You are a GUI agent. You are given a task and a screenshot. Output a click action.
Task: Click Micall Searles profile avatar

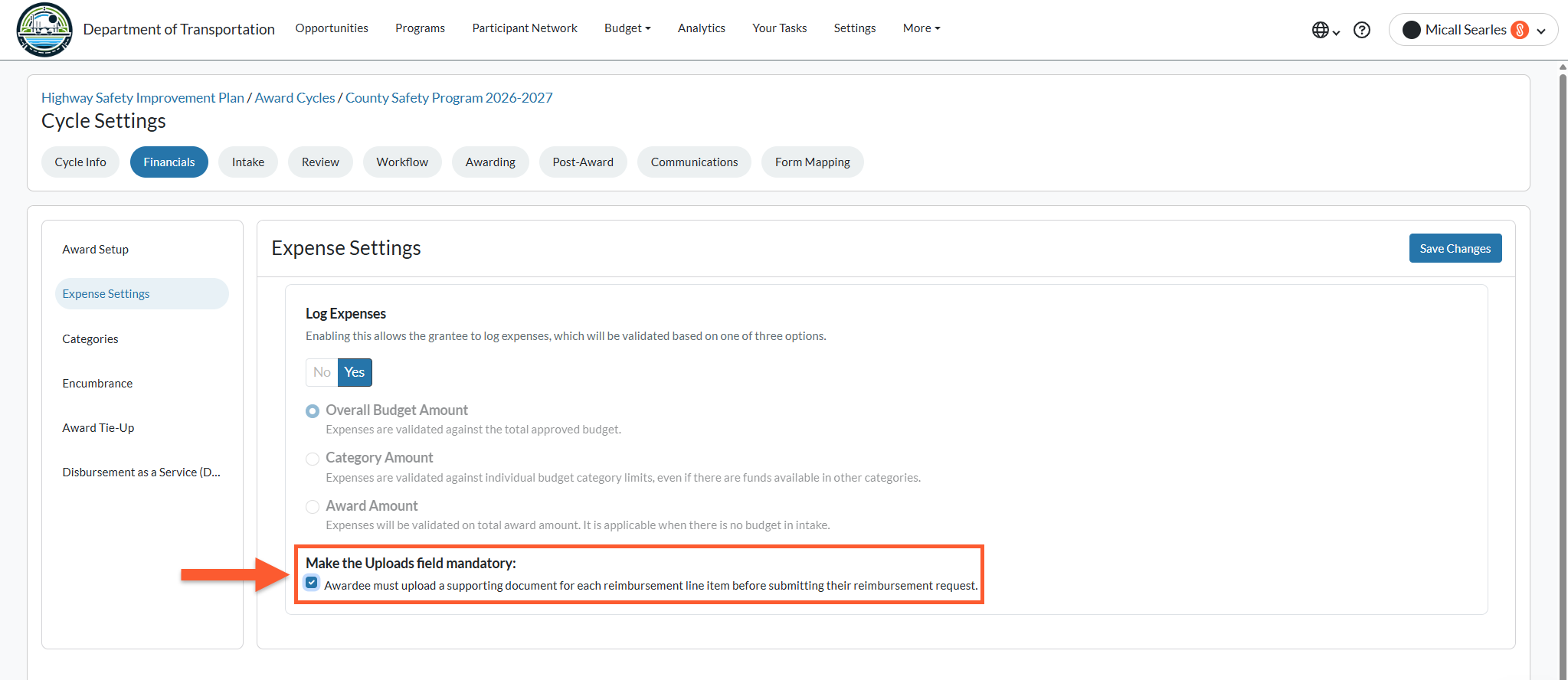[x=1411, y=30]
